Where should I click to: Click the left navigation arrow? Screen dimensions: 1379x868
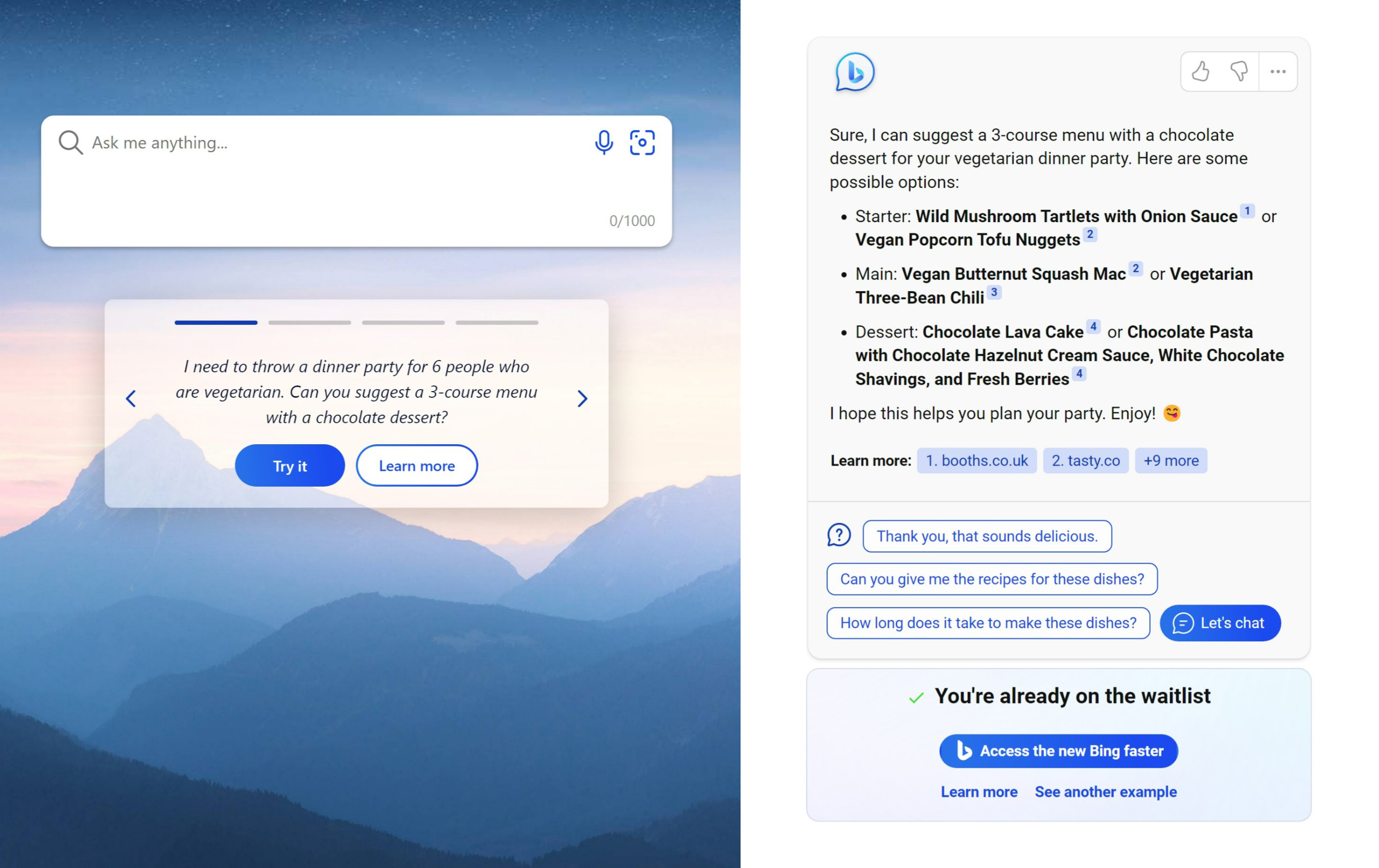131,397
